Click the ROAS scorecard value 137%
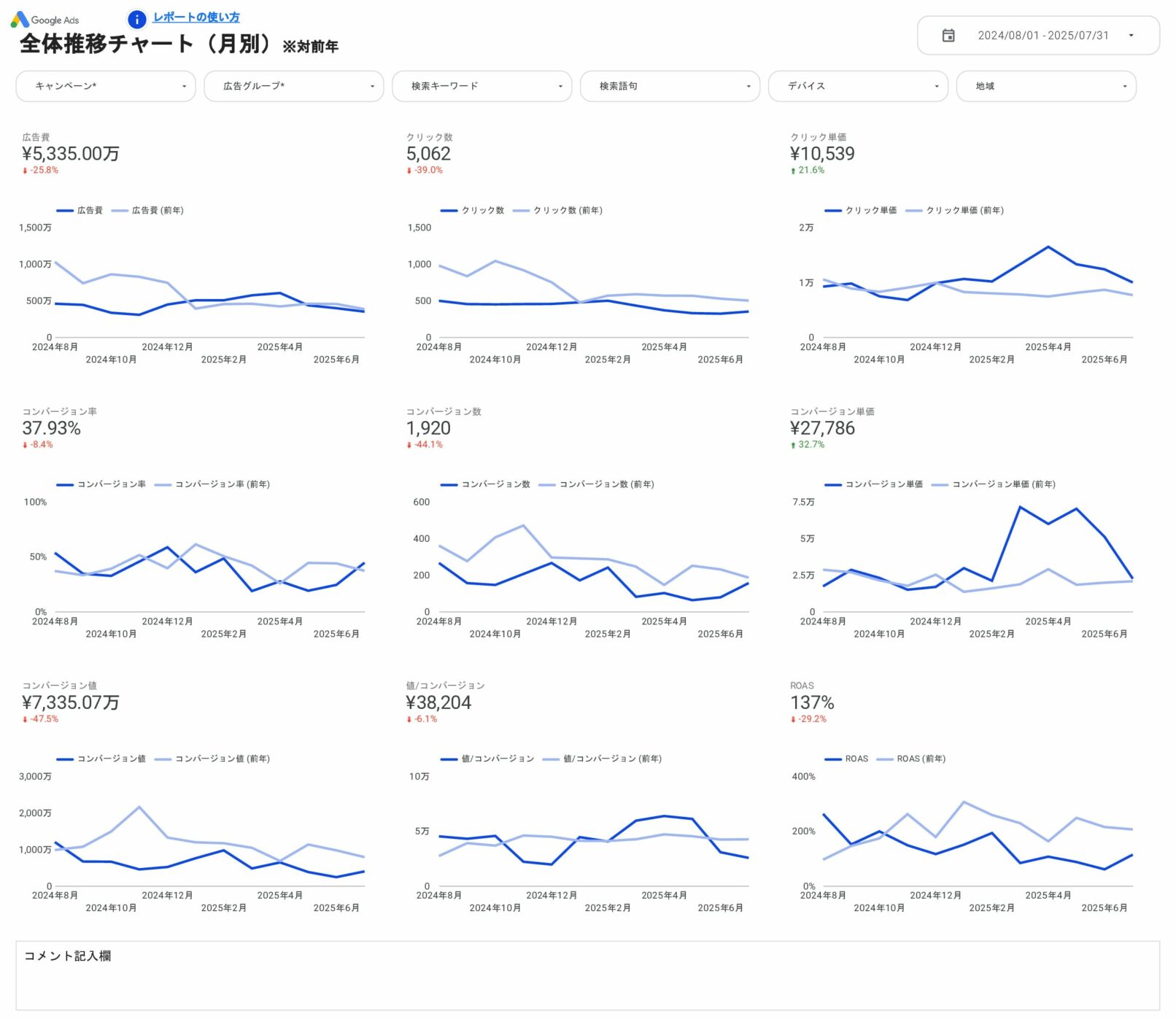The width and height of the screenshot is (1176, 1019). point(812,703)
